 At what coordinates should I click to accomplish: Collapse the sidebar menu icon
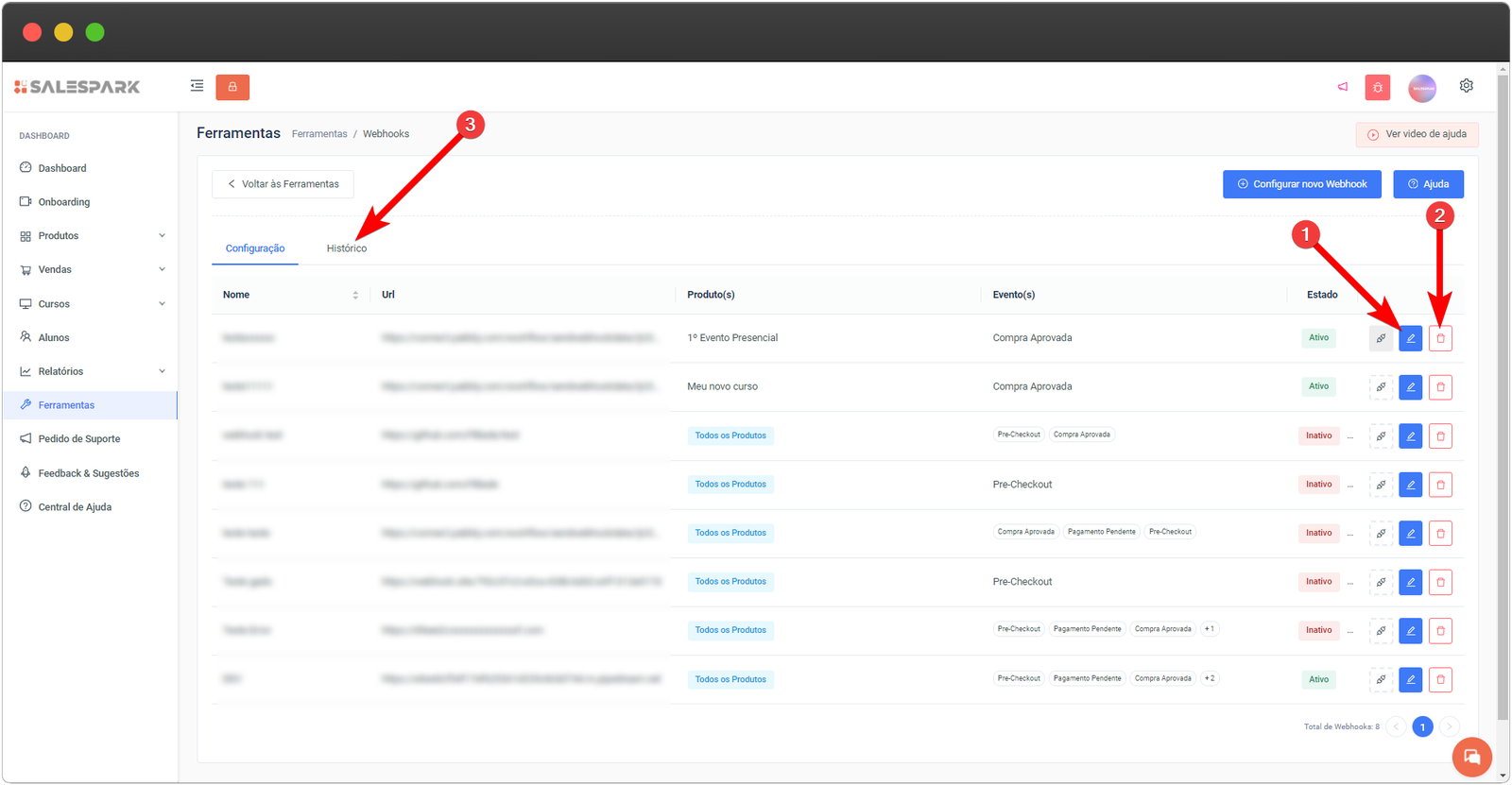(197, 86)
